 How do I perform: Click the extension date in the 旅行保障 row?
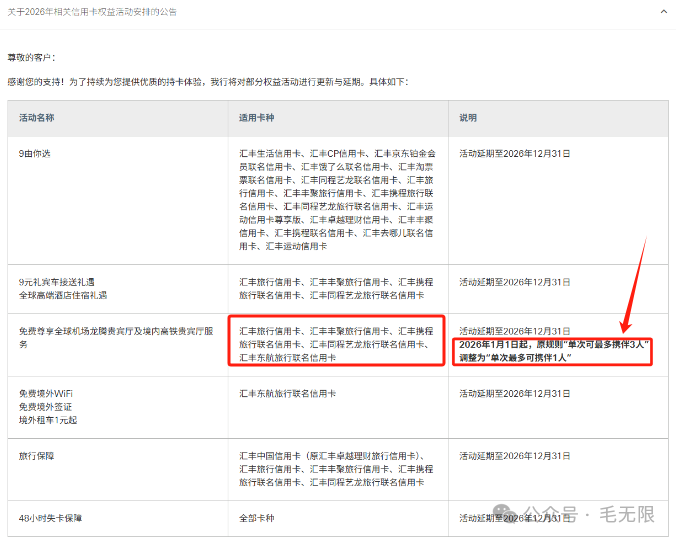click(x=515, y=456)
